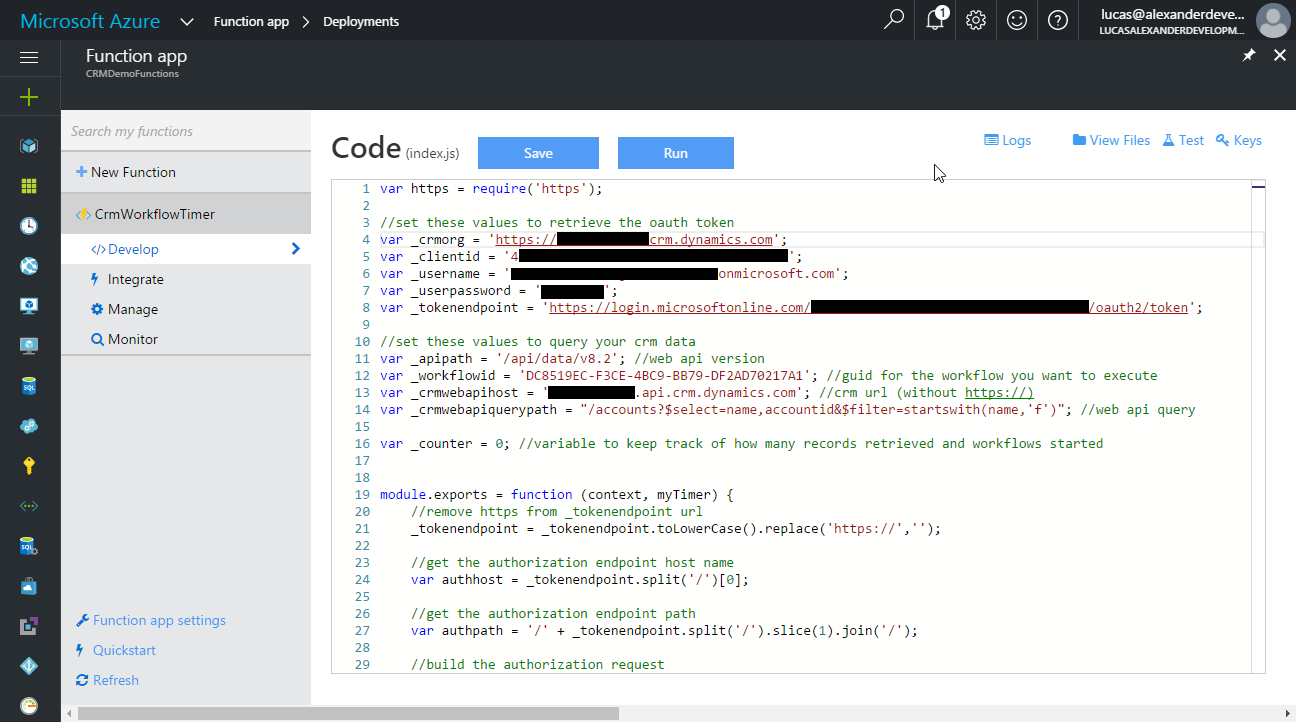Viewport: 1296px width, 722px height.
Task: Save the index.js code
Action: [538, 153]
